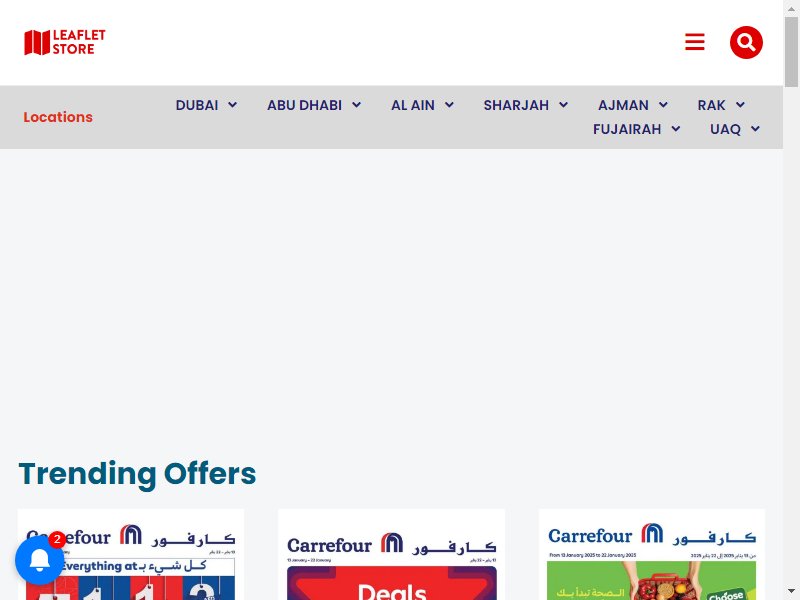Image resolution: width=800 pixels, height=600 pixels.
Task: Click the Trending Offers heading
Action: click(137, 473)
